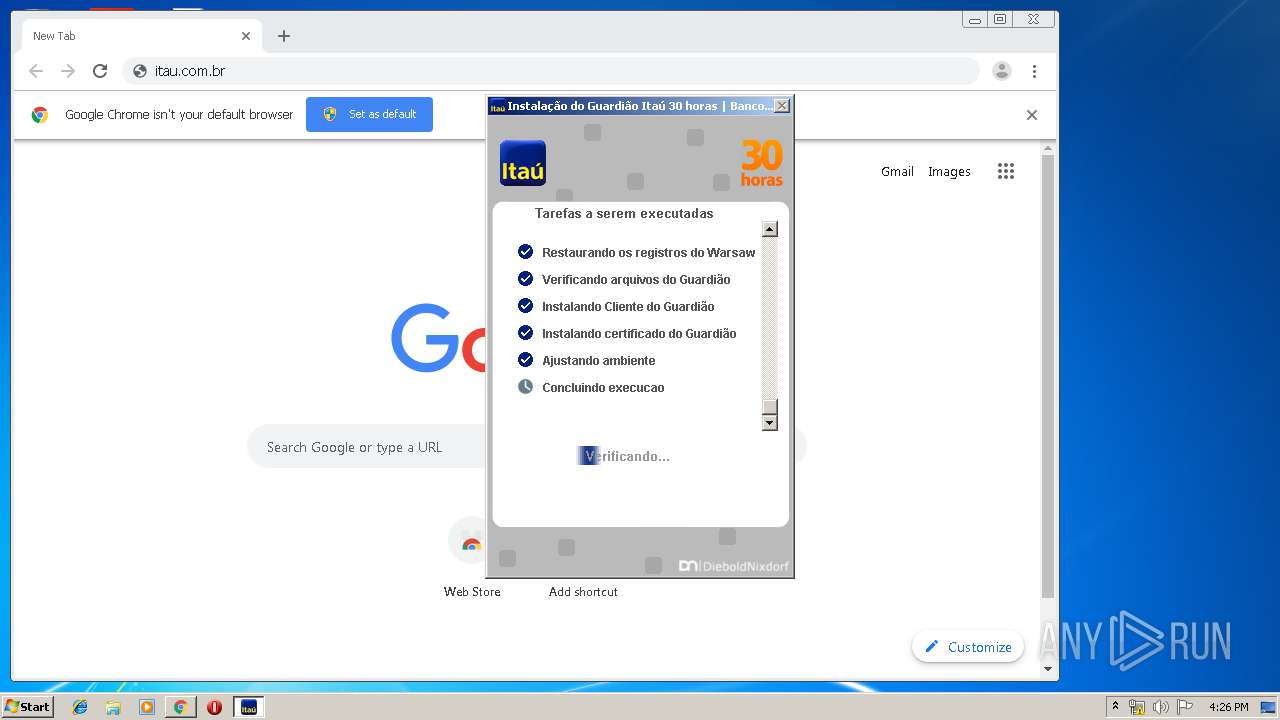Switch to the Itaú installer taskbar button
The image size is (1280, 720).
click(248, 707)
